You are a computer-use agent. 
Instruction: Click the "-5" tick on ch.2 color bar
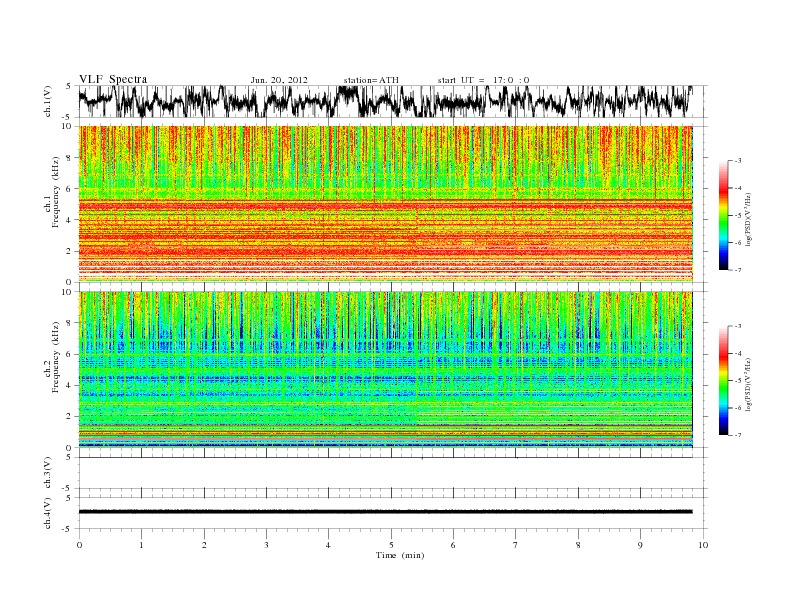click(738, 381)
